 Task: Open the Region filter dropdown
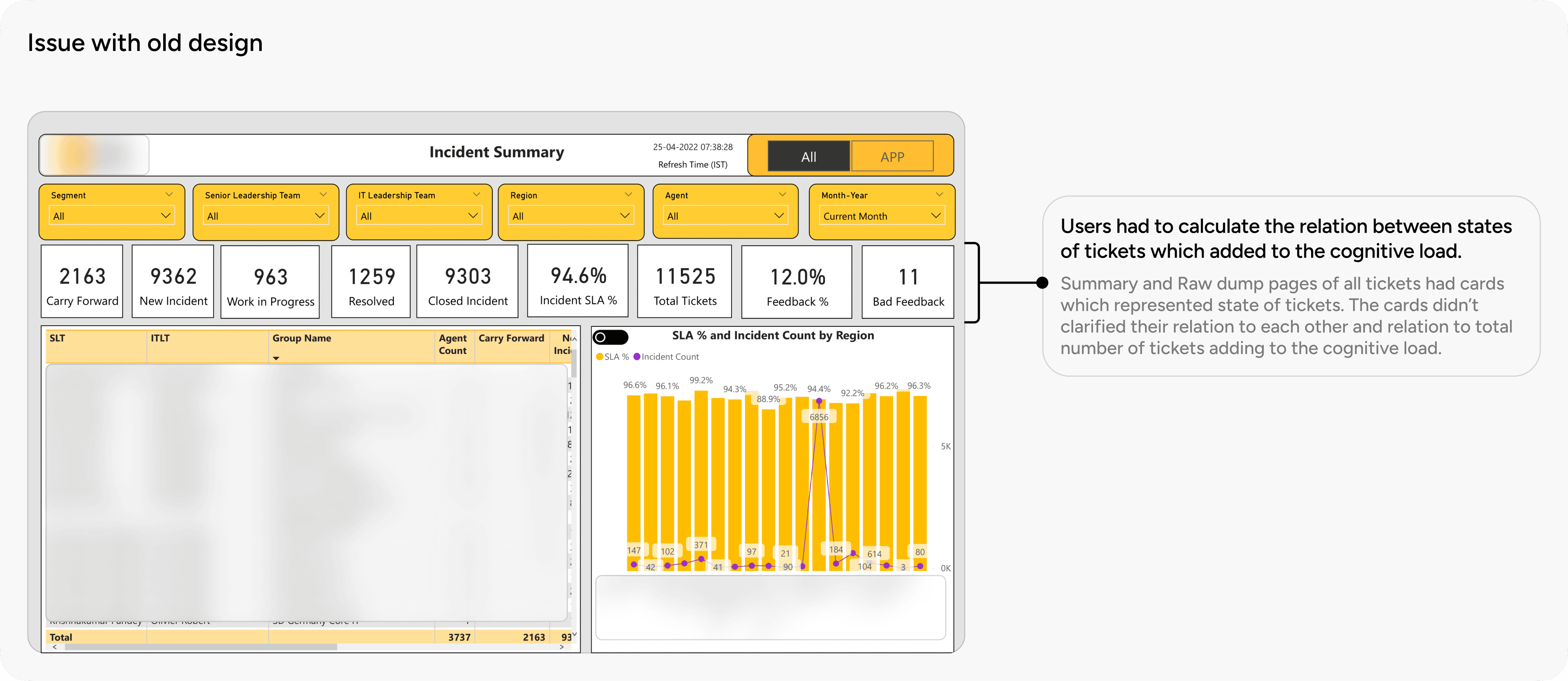[571, 215]
